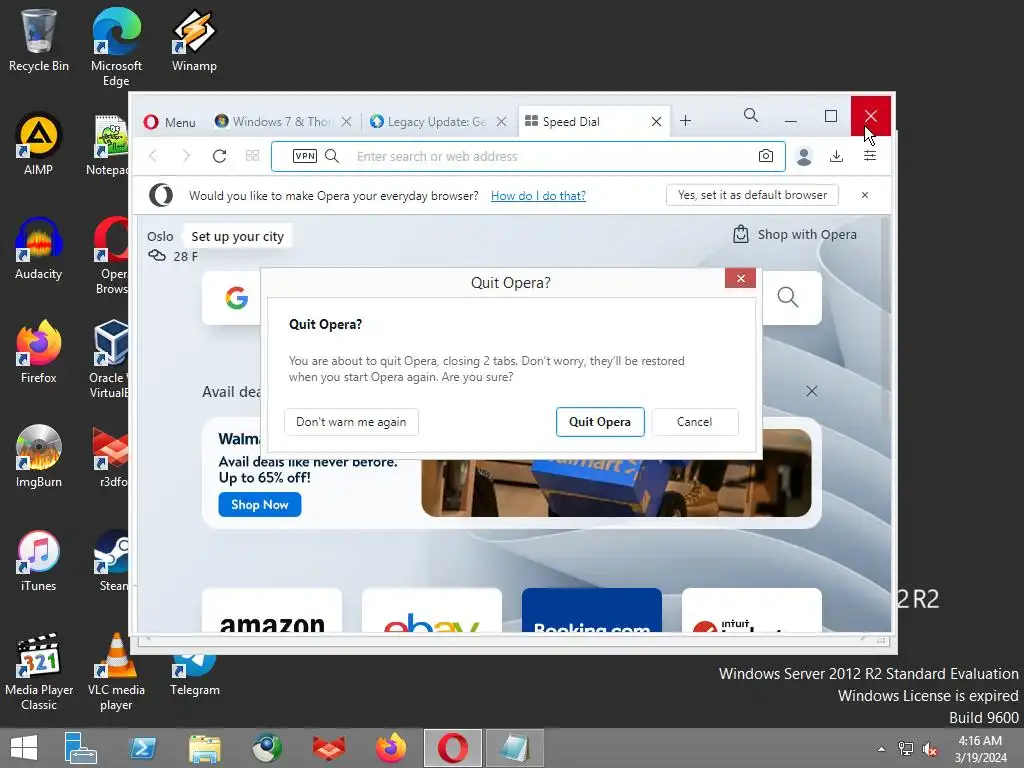This screenshot has width=1024, height=768.
Task: Reload the page in Opera
Action: tap(219, 156)
